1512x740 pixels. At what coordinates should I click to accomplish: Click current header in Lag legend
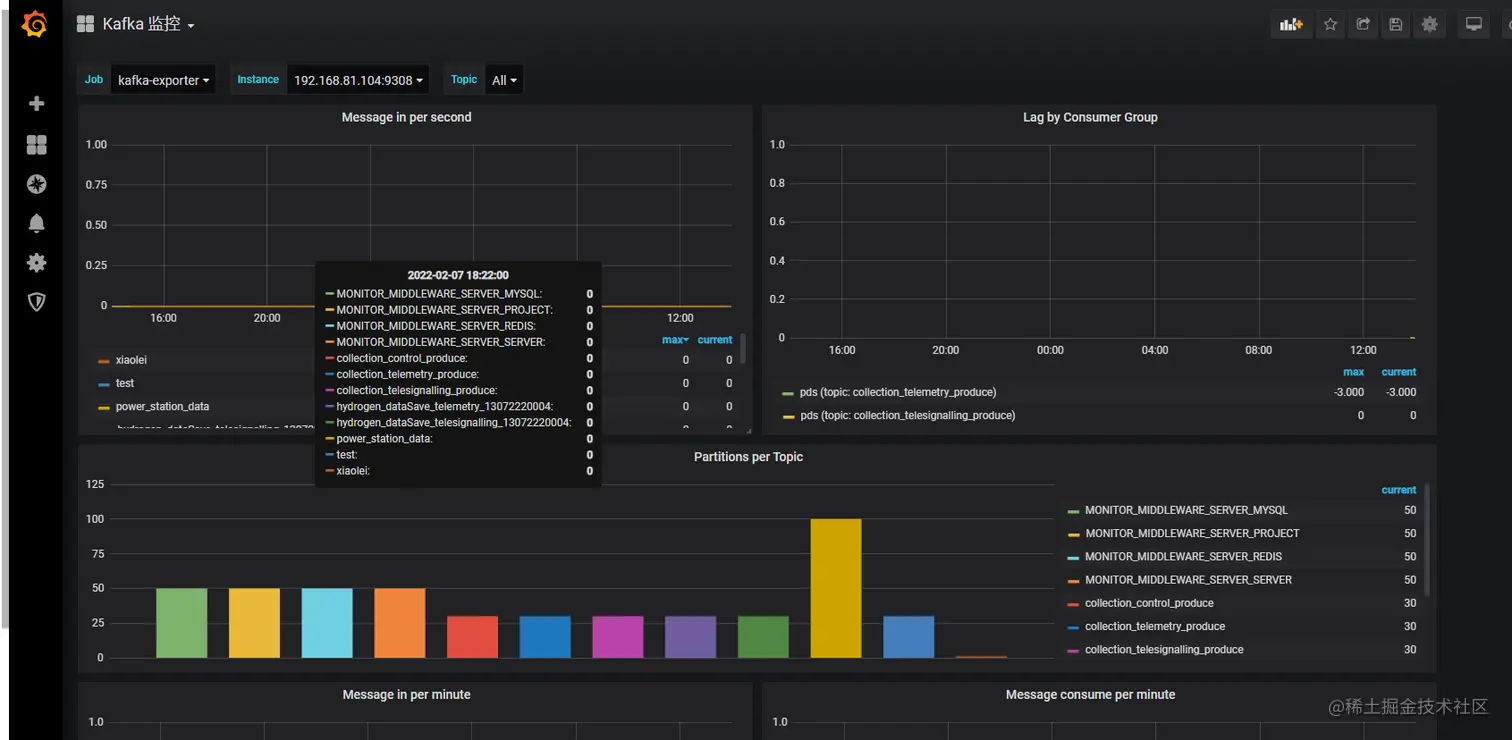click(1399, 372)
